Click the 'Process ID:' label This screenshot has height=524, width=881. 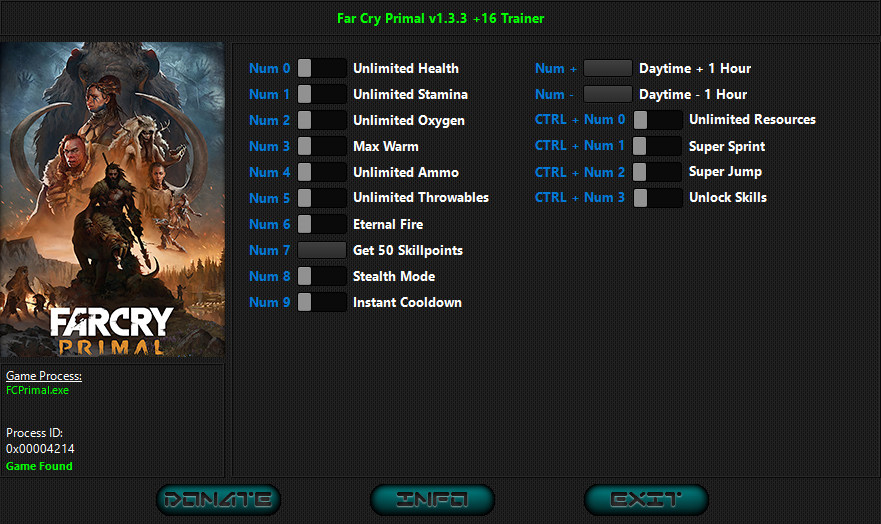tap(34, 432)
